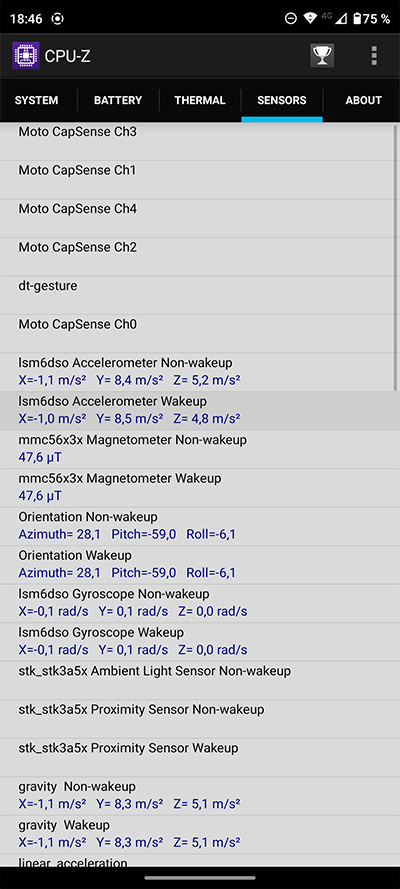
Task: Tap the trophy icon in header
Action: [322, 56]
